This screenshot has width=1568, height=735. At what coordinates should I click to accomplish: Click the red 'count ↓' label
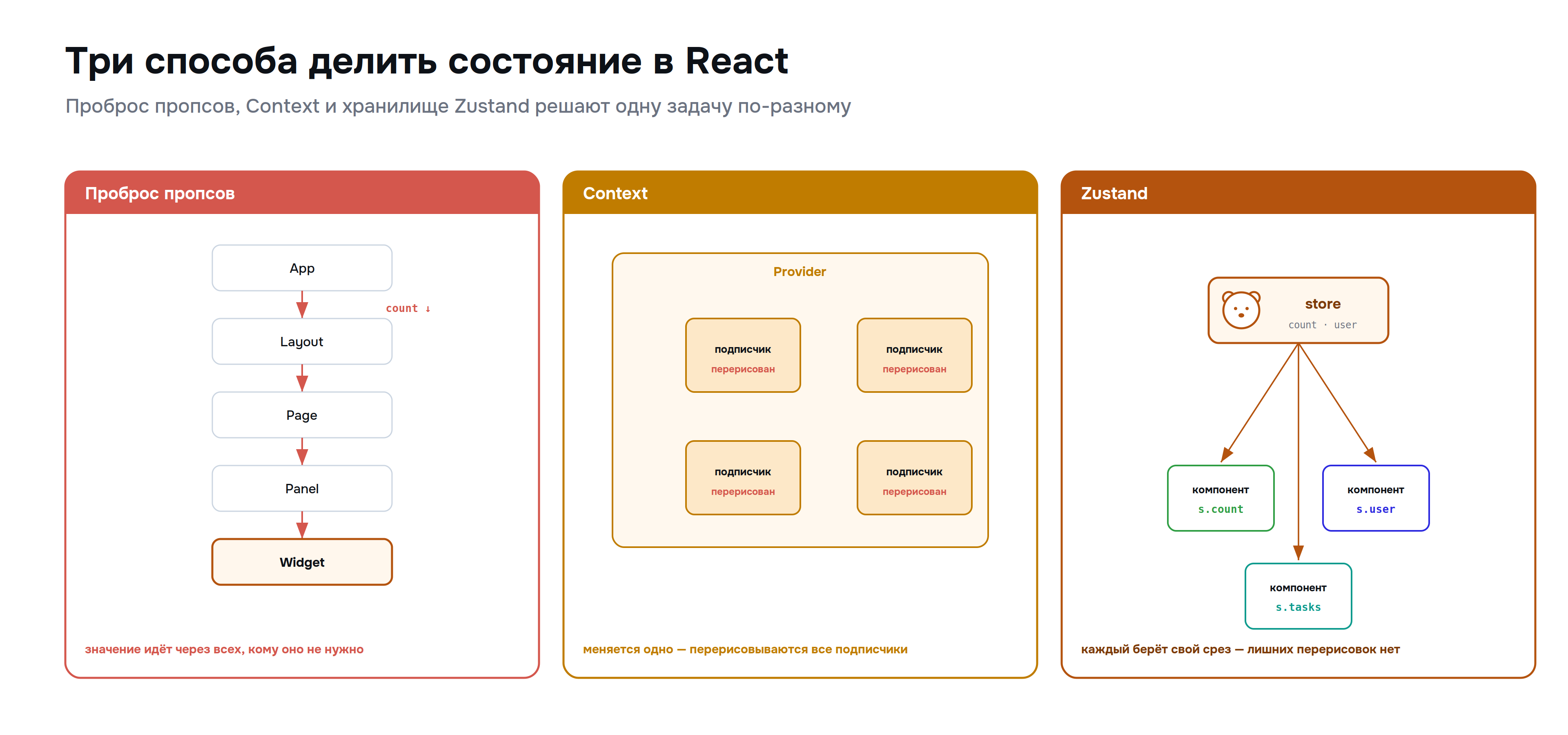click(x=408, y=308)
